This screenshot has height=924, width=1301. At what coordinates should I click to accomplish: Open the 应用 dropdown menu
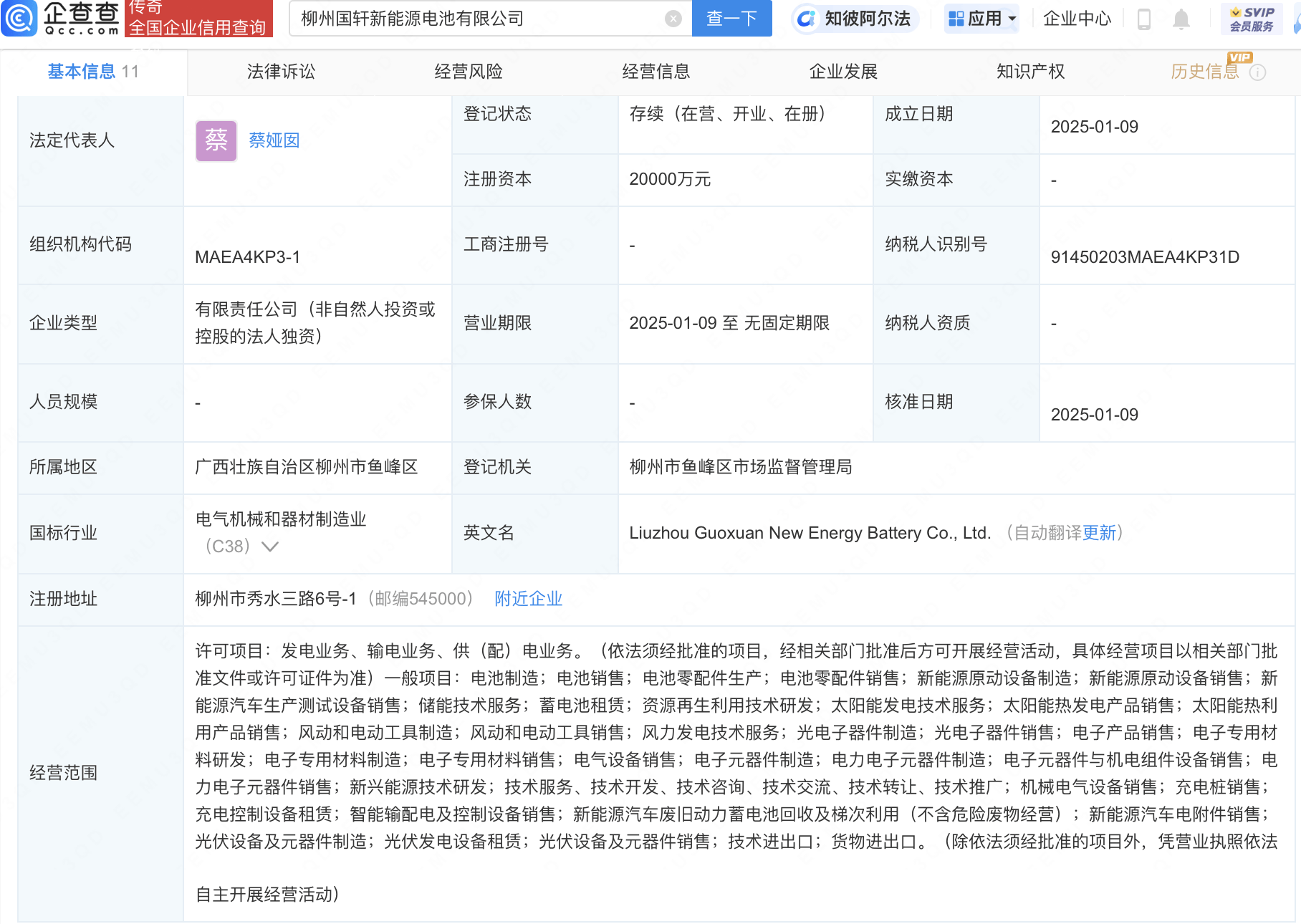[x=981, y=19]
